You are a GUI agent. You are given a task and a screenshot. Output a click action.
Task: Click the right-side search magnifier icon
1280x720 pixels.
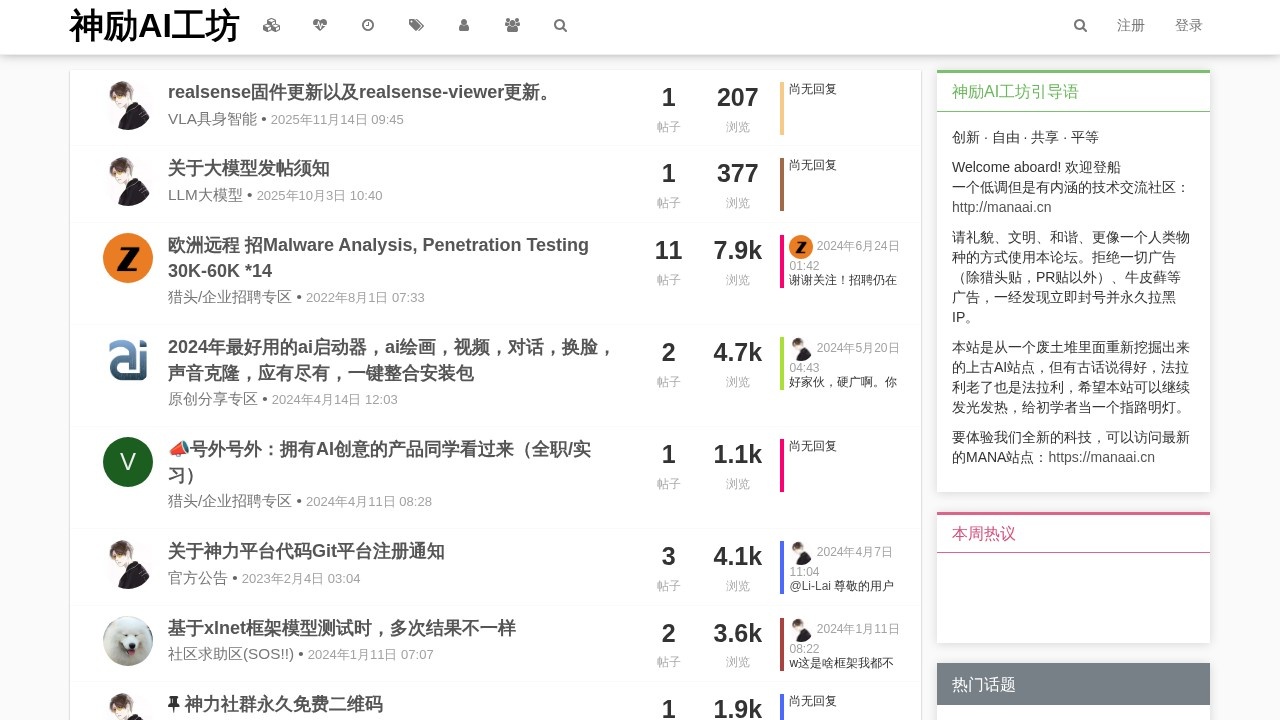coord(1080,25)
